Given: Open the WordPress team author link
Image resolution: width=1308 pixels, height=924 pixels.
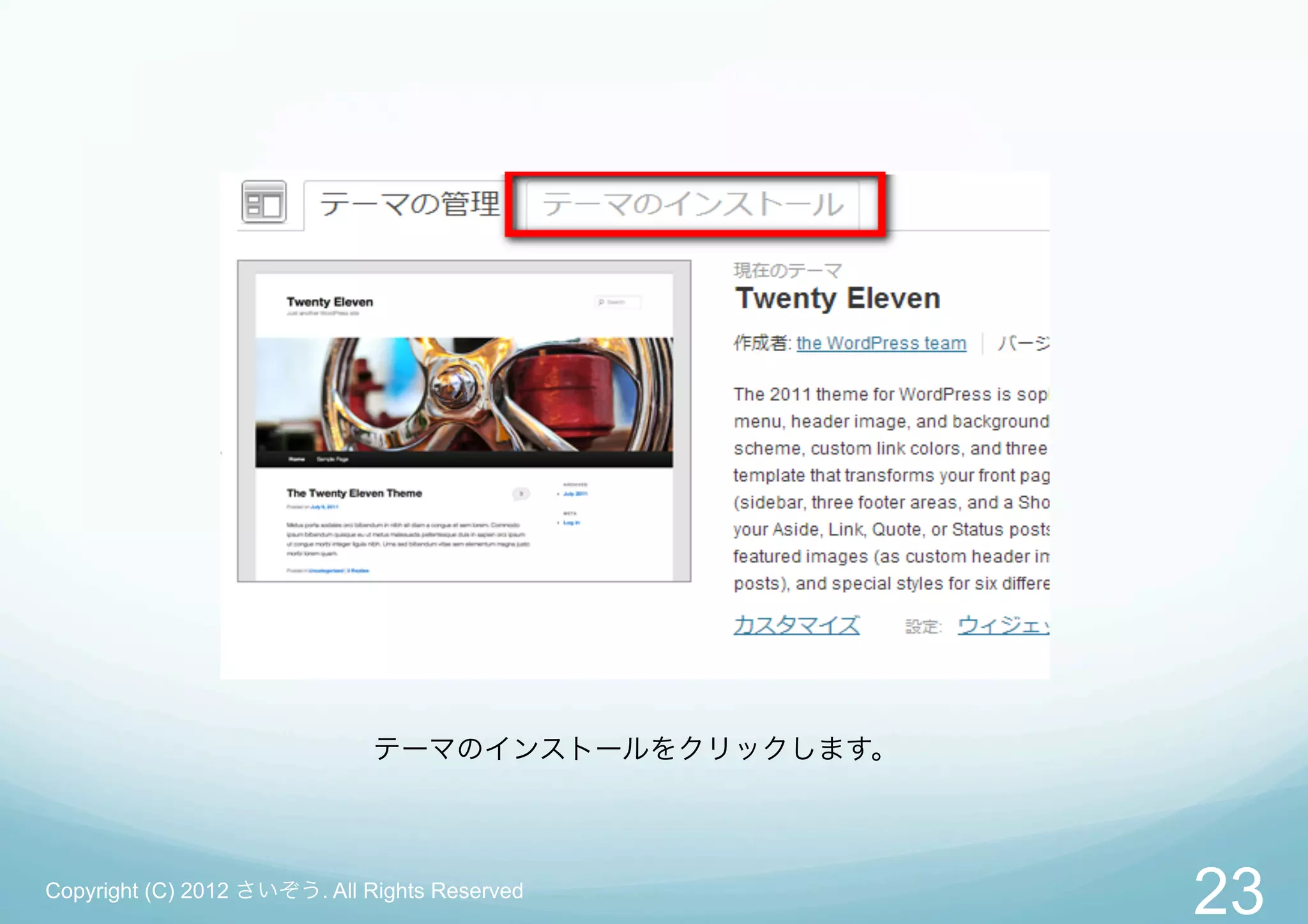Looking at the screenshot, I should pos(881,343).
